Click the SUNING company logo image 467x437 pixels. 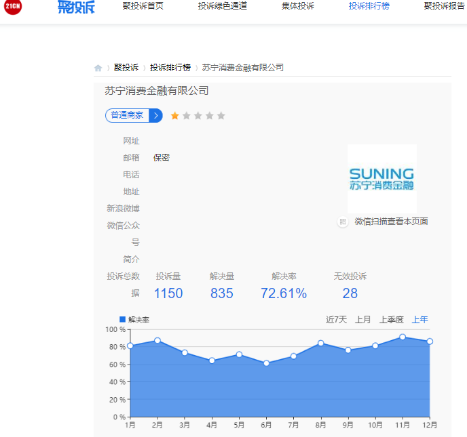click(382, 179)
